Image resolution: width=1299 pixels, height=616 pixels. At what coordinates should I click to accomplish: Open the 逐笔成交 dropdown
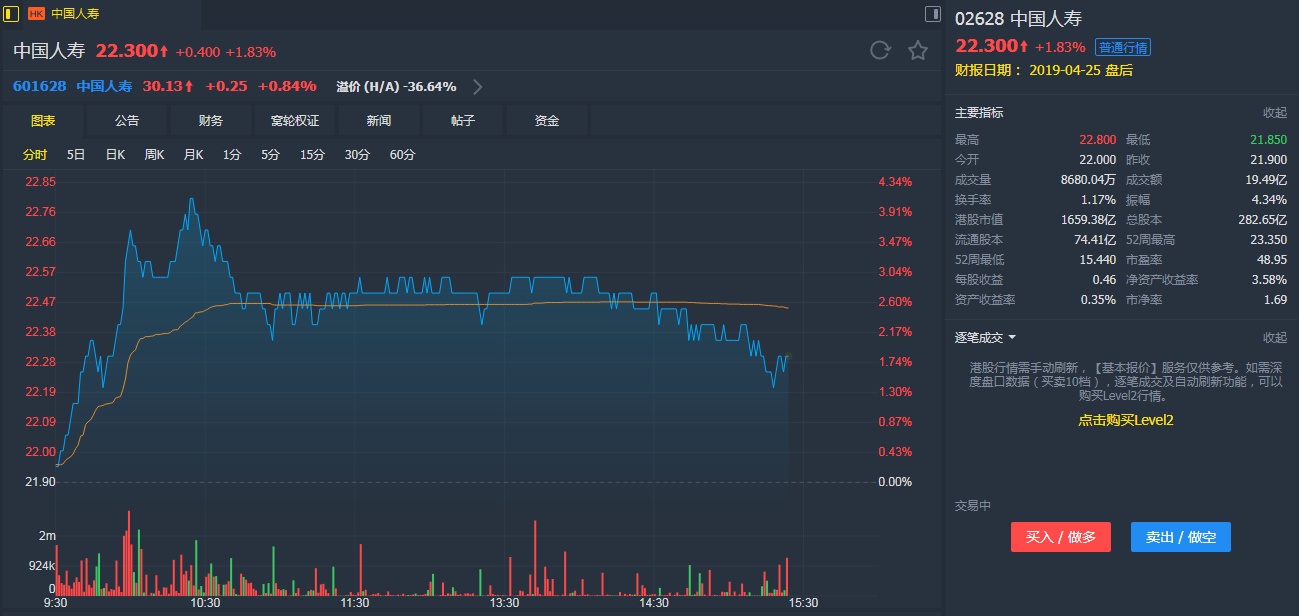click(1012, 338)
